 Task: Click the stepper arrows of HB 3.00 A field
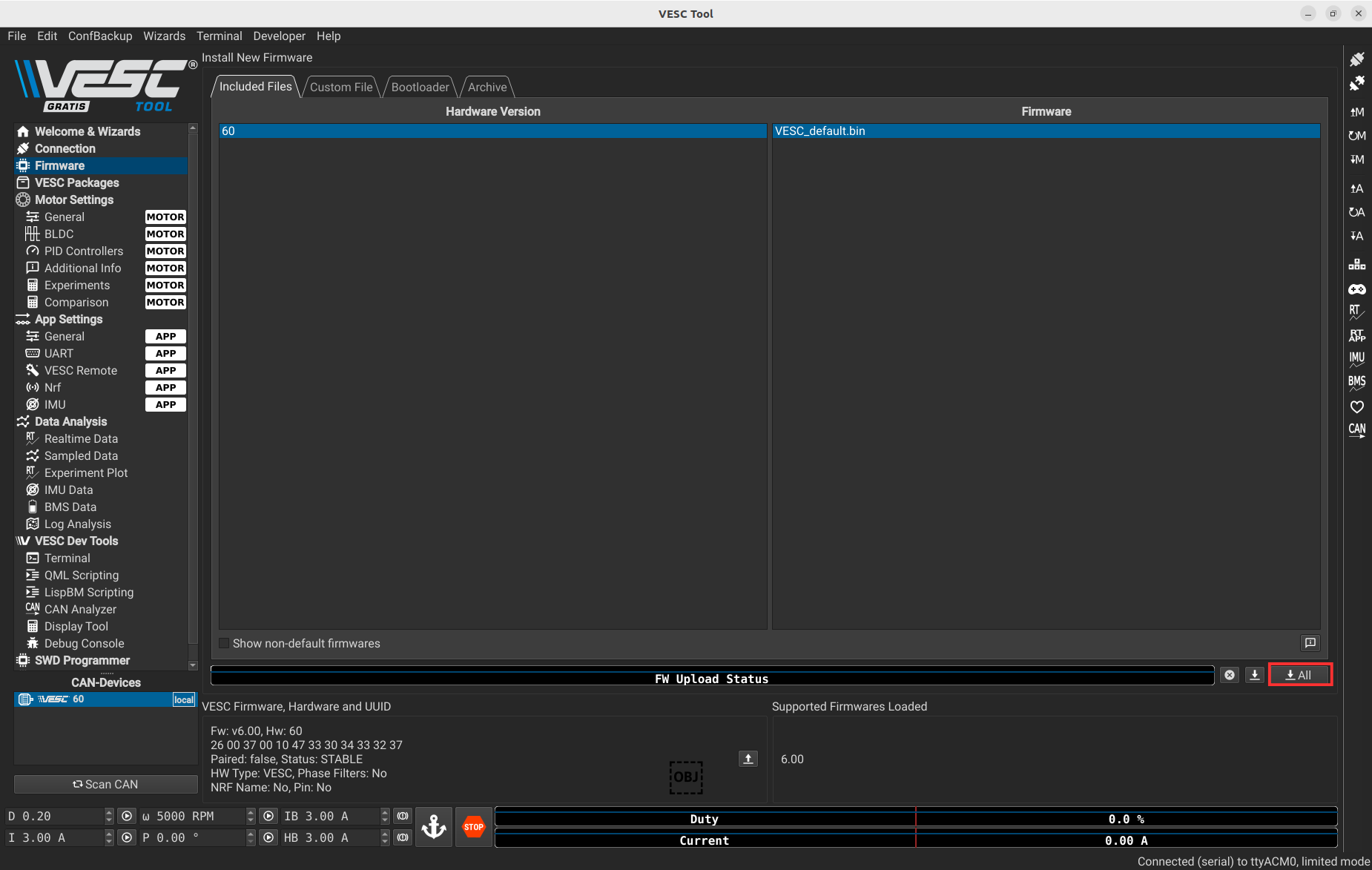pyautogui.click(x=385, y=837)
